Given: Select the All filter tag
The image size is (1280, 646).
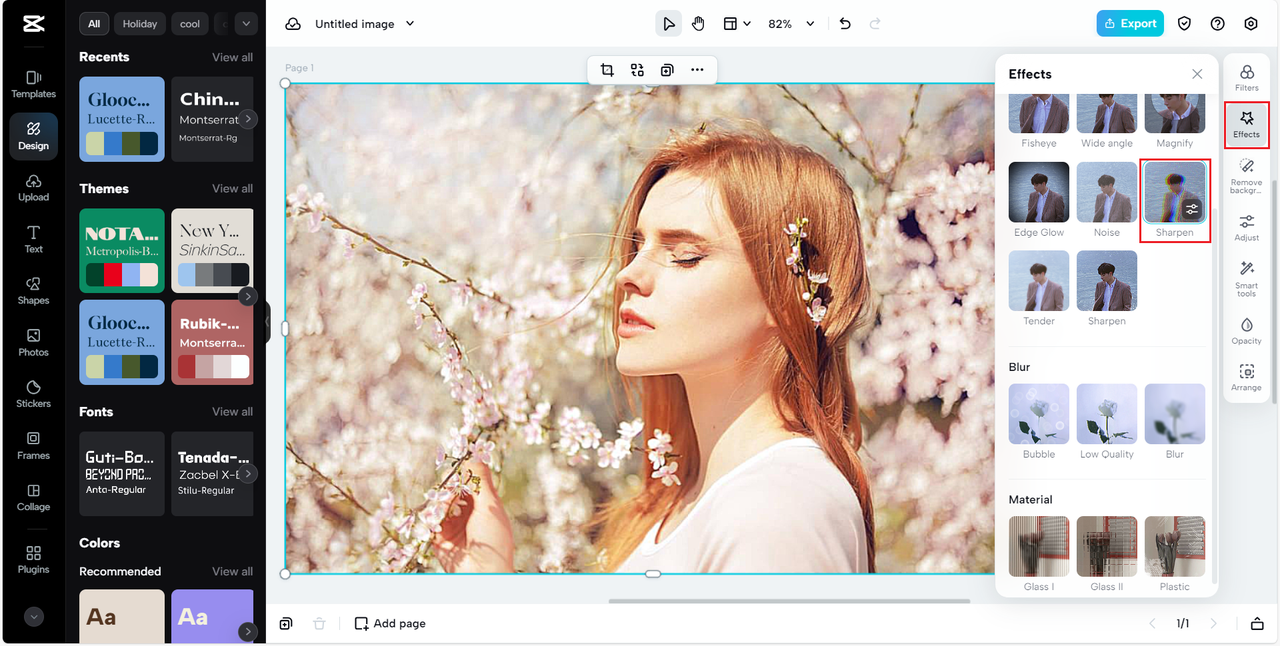Looking at the screenshot, I should [94, 23].
